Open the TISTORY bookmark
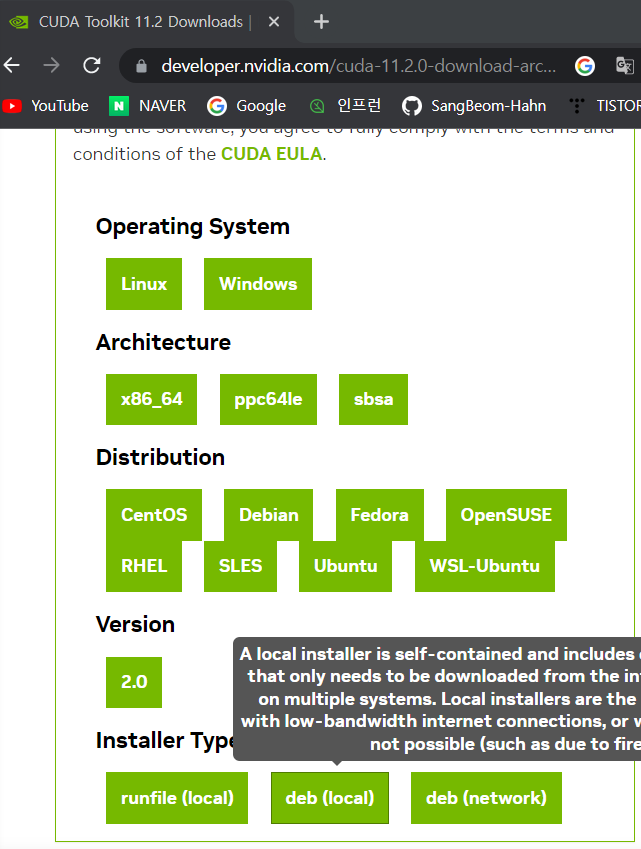 [x=605, y=106]
